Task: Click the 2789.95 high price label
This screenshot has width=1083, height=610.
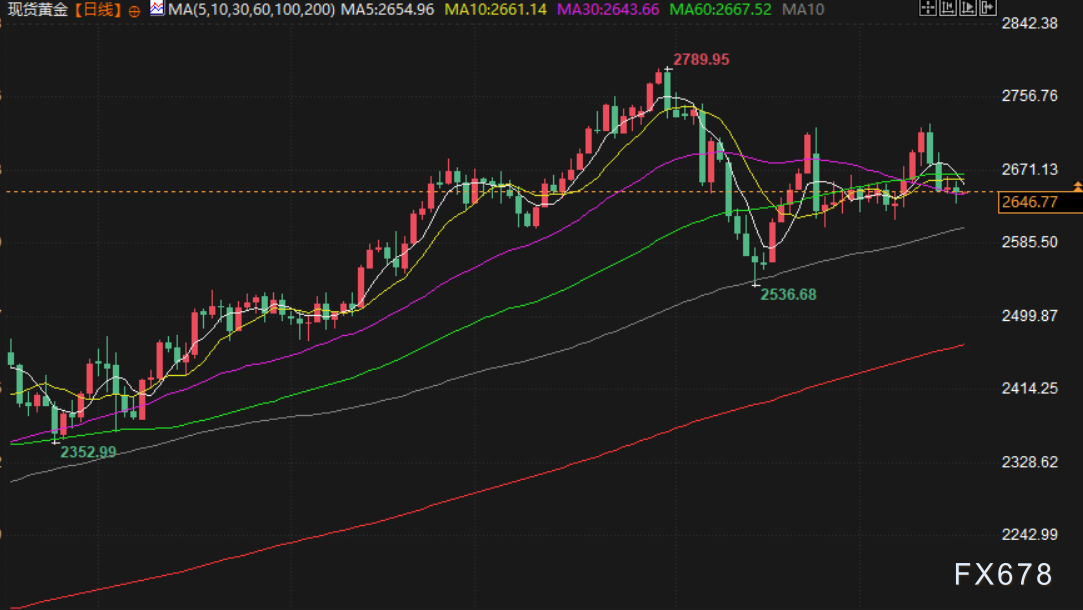Action: pos(701,59)
